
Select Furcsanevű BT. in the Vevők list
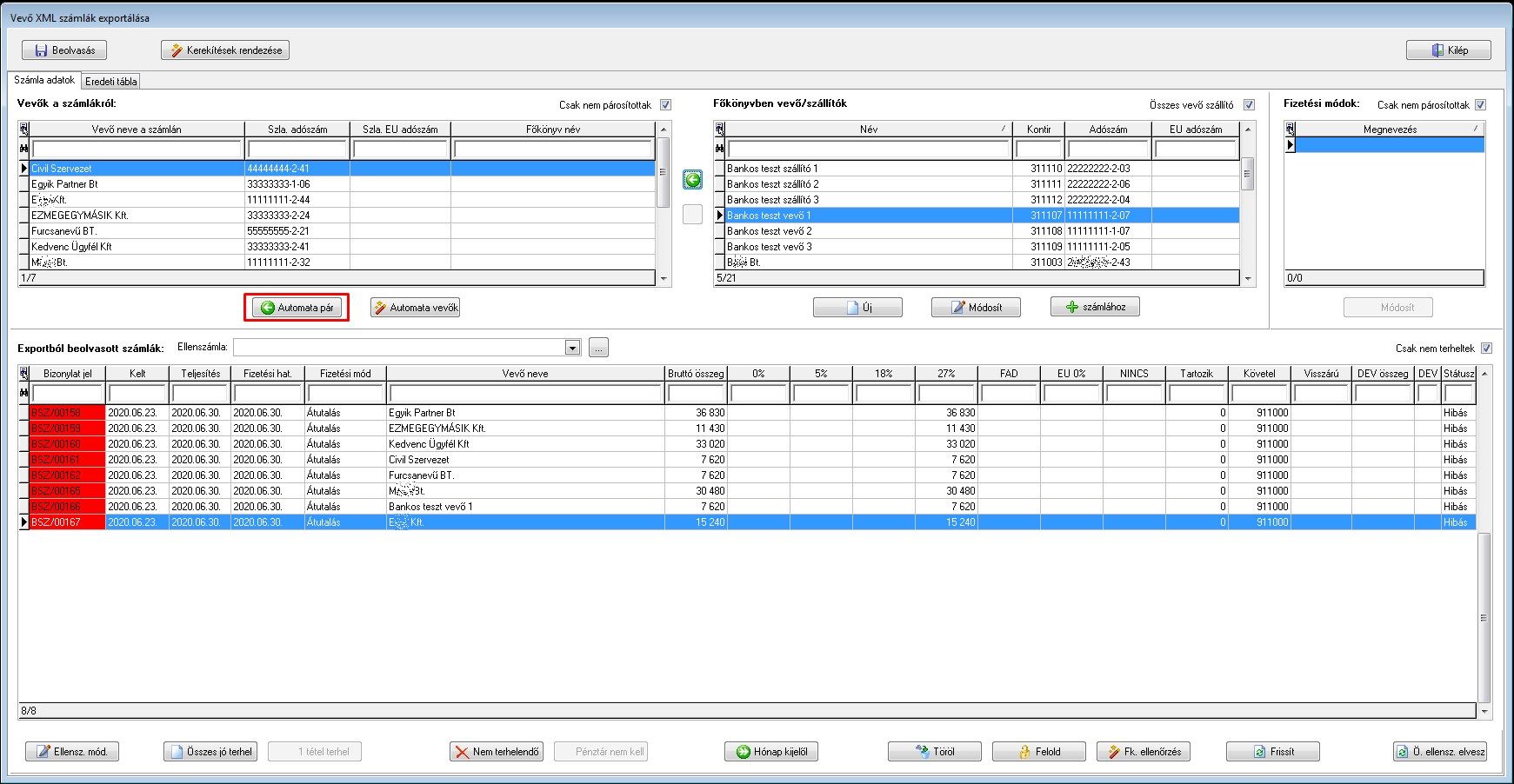pyautogui.click(x=343, y=231)
